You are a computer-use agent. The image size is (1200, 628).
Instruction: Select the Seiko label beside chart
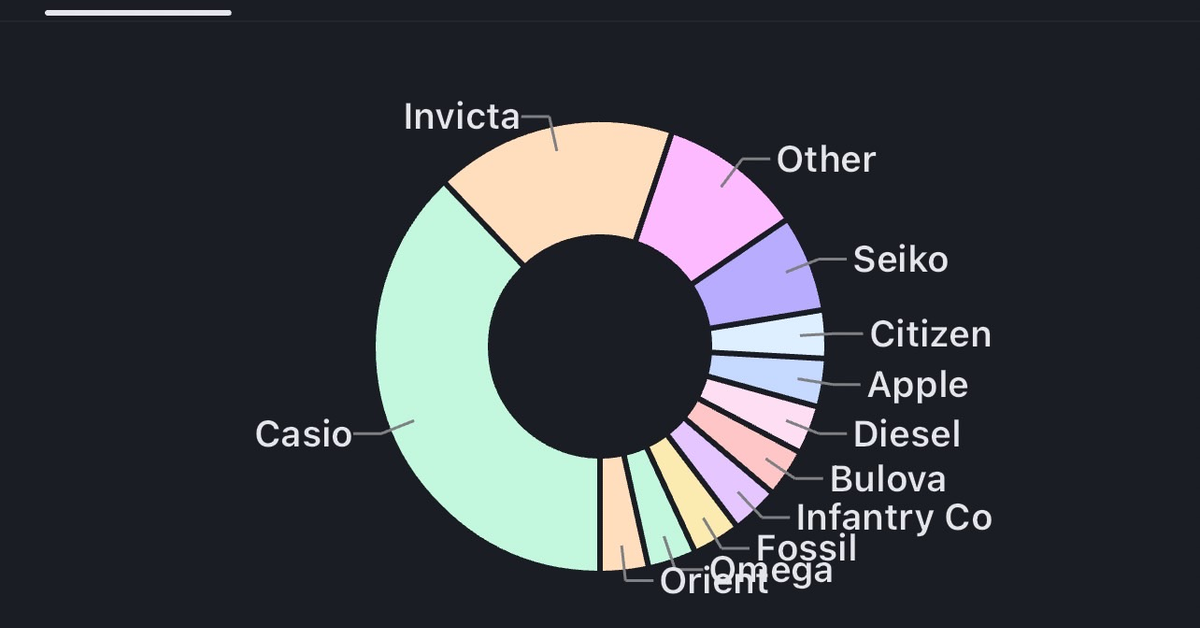click(900, 261)
